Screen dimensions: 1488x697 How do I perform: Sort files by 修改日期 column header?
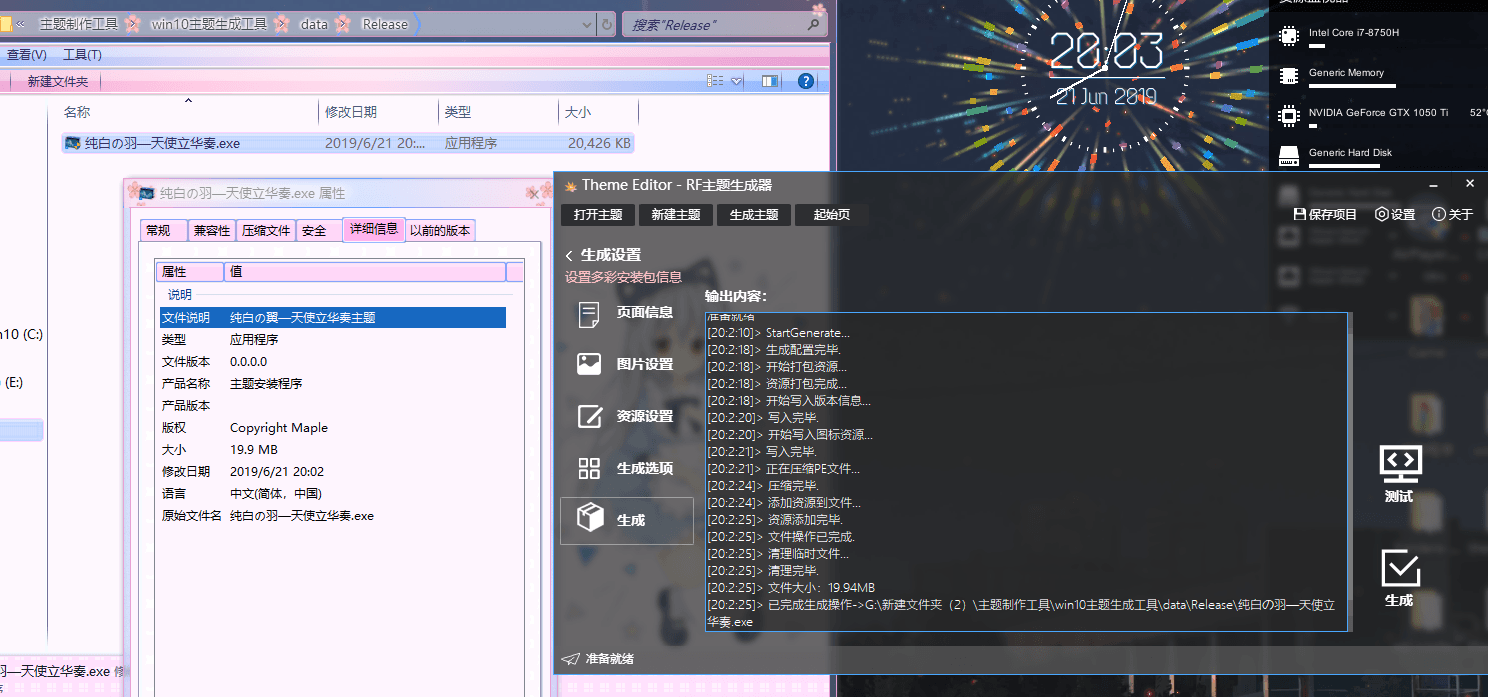(378, 112)
